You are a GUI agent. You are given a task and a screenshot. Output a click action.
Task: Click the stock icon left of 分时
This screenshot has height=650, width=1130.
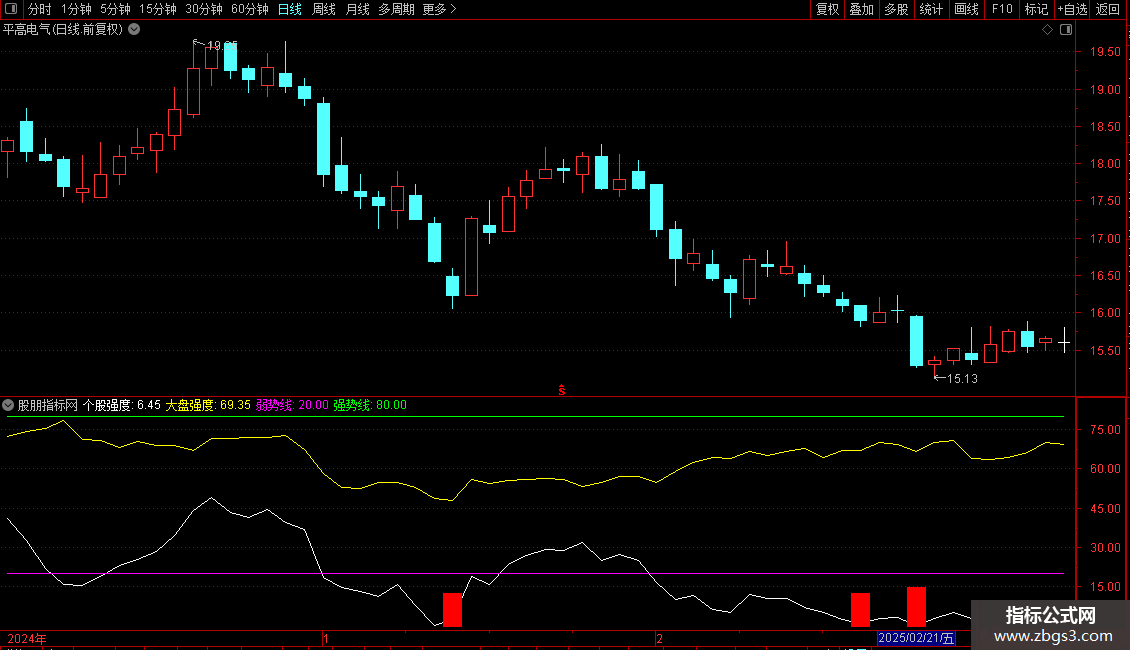(x=11, y=9)
